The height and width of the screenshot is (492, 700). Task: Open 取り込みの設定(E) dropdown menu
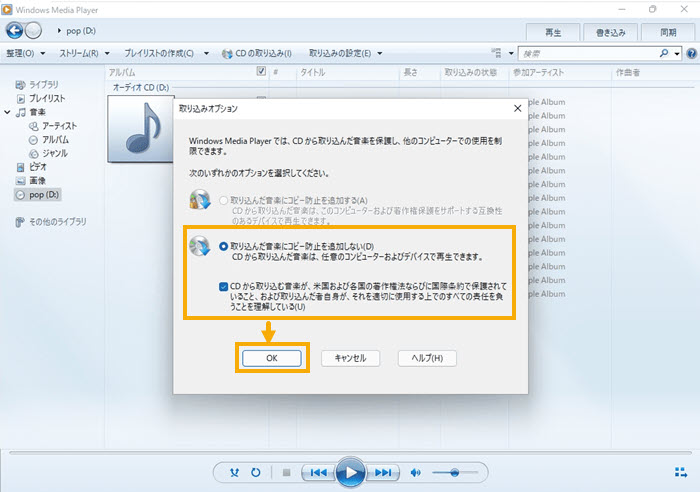pyautogui.click(x=346, y=54)
